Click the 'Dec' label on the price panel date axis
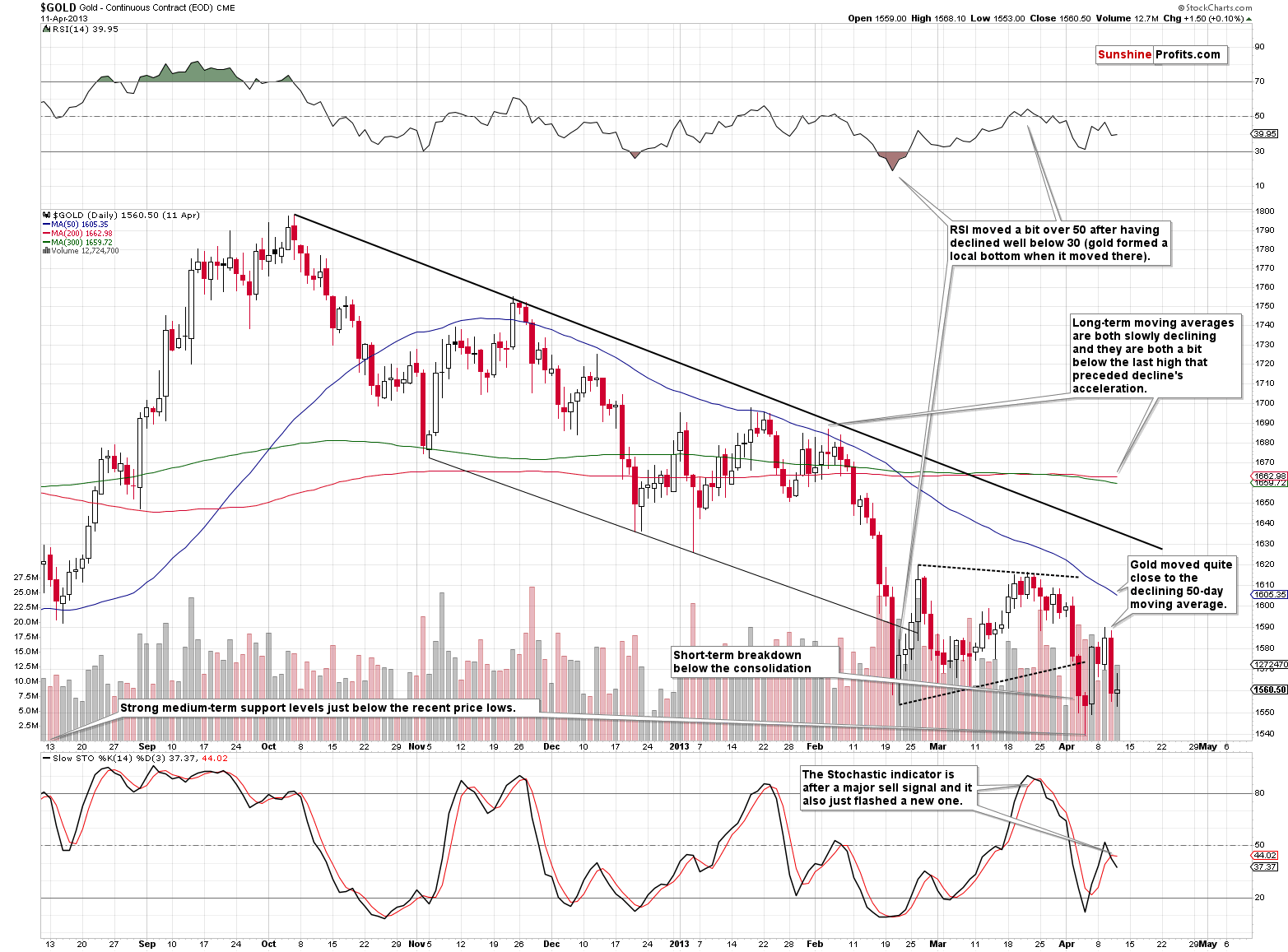The height and width of the screenshot is (952, 1288). click(551, 746)
